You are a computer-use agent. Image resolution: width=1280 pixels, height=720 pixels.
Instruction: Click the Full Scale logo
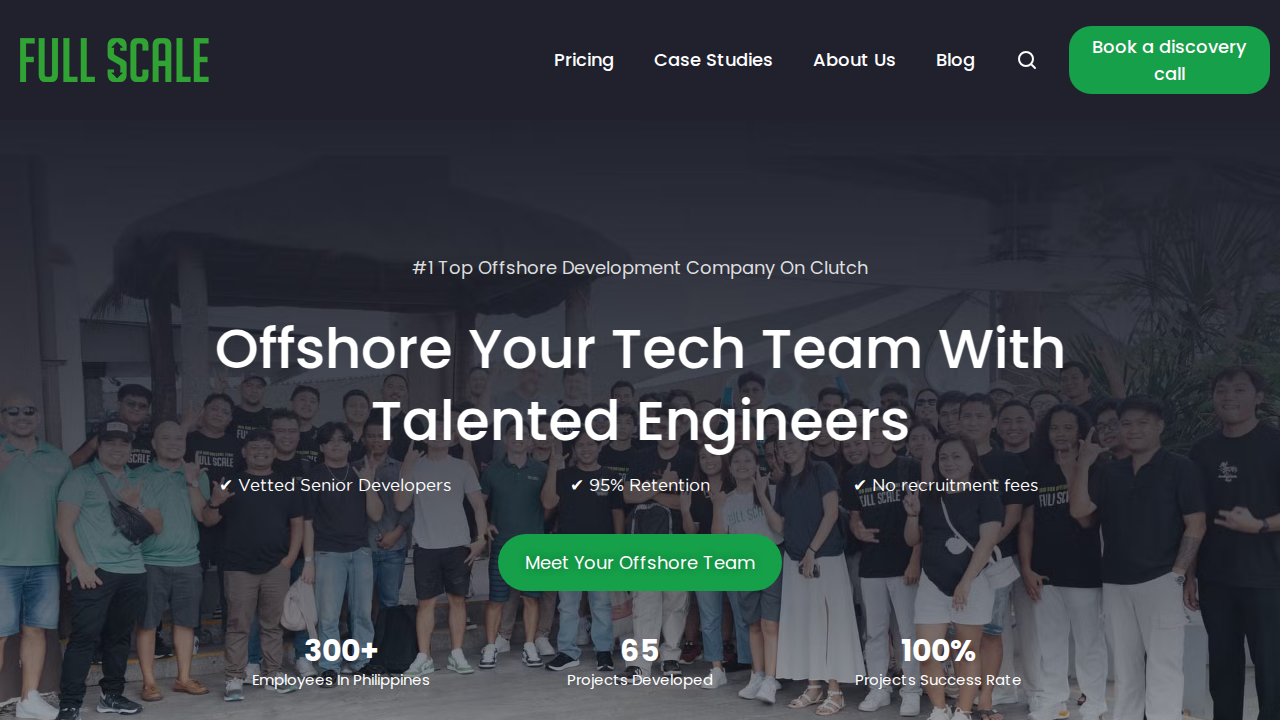click(x=114, y=60)
